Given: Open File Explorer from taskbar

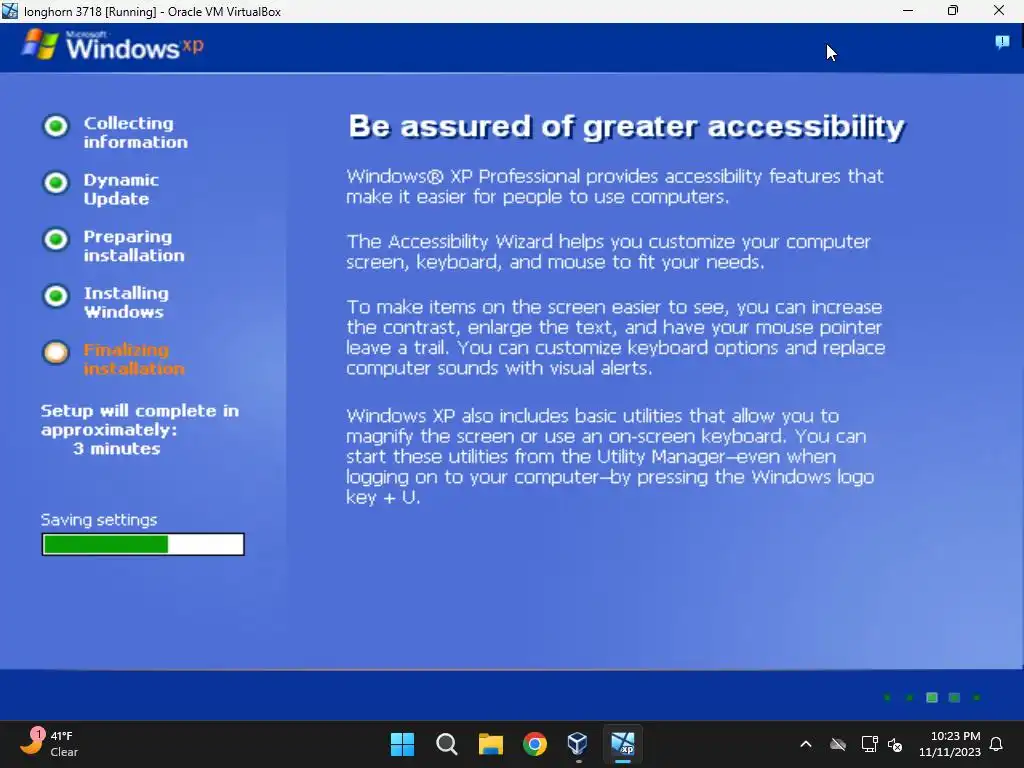Looking at the screenshot, I should tap(490, 744).
